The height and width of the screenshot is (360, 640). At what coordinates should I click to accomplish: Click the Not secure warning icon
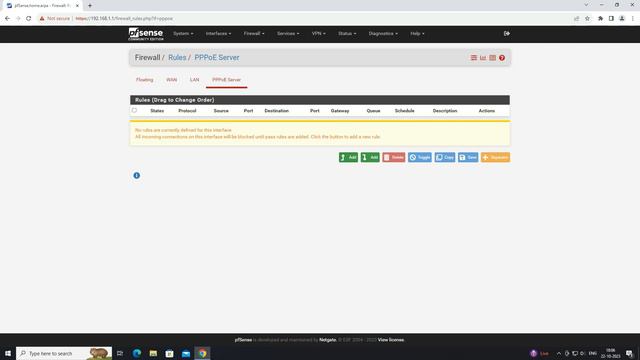click(42, 18)
